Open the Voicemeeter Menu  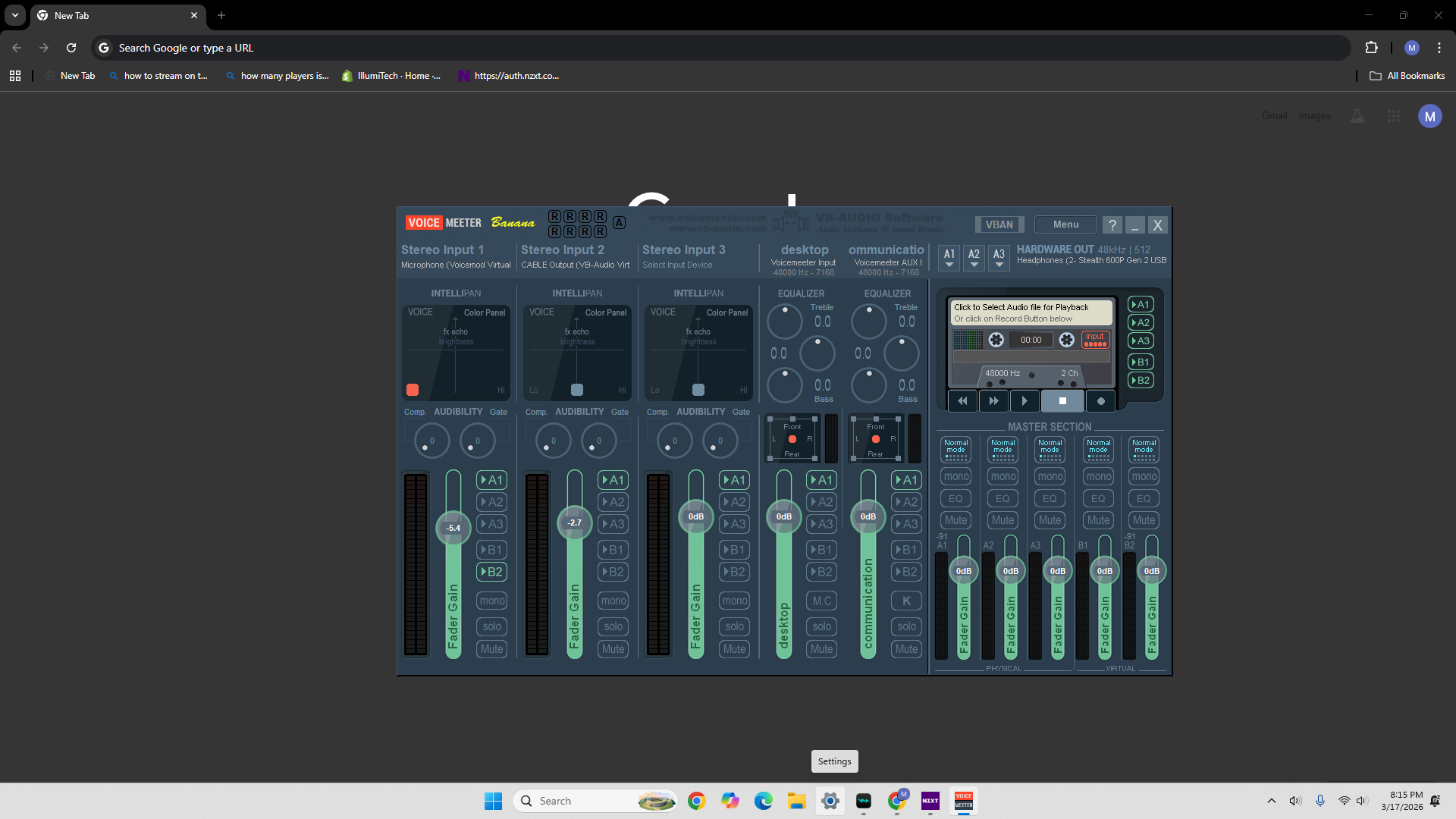tap(1065, 224)
